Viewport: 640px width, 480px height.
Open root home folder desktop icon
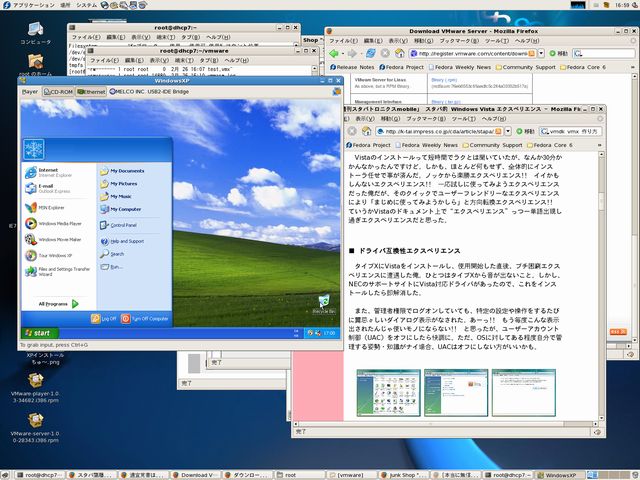pyautogui.click(x=36, y=65)
